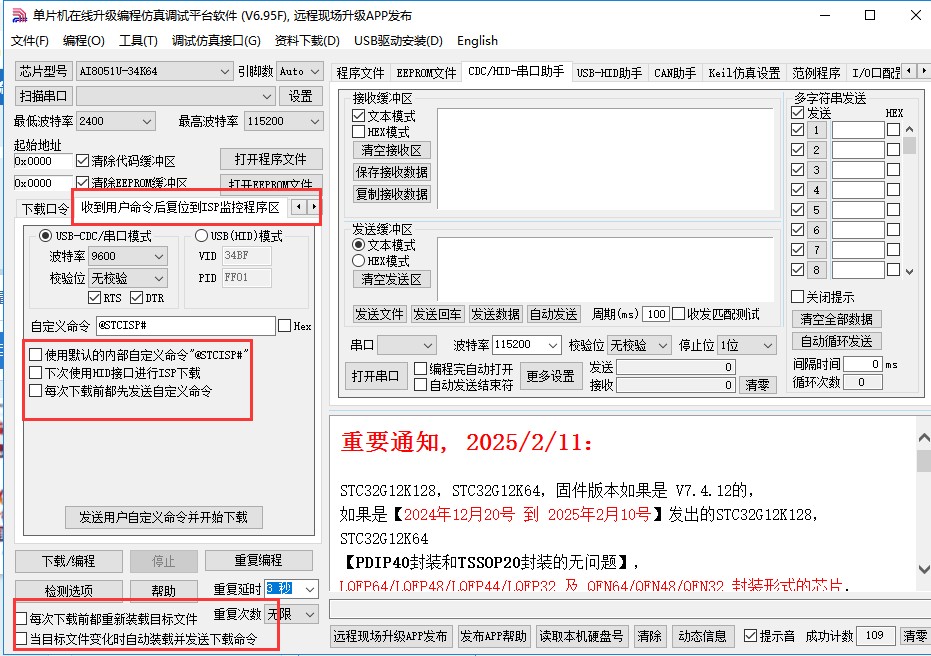
Task: Click the STC-ISP app icon in title bar
Action: click(x=19, y=15)
